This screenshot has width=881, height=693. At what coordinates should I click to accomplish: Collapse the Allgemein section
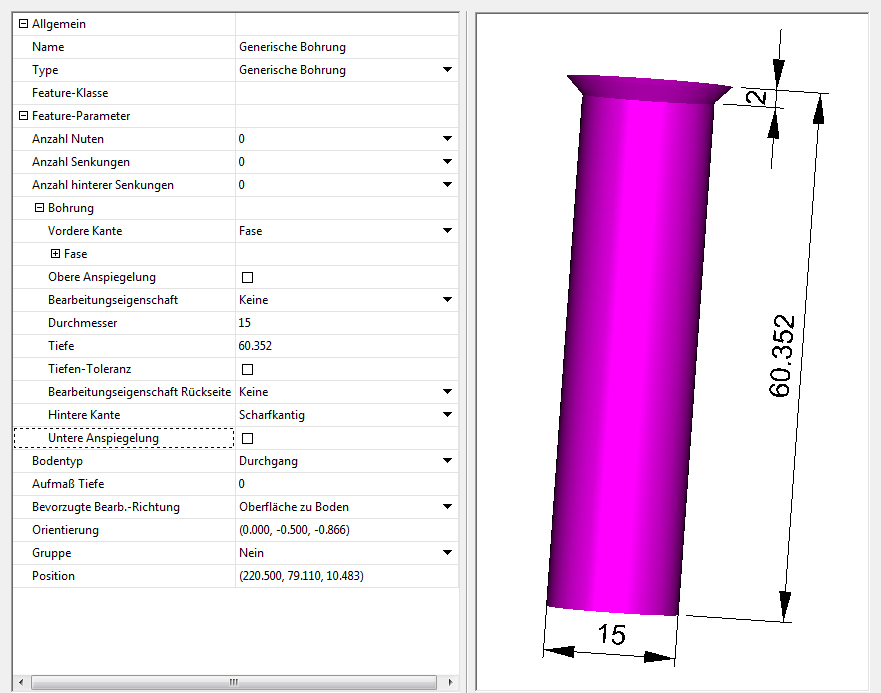(24, 24)
